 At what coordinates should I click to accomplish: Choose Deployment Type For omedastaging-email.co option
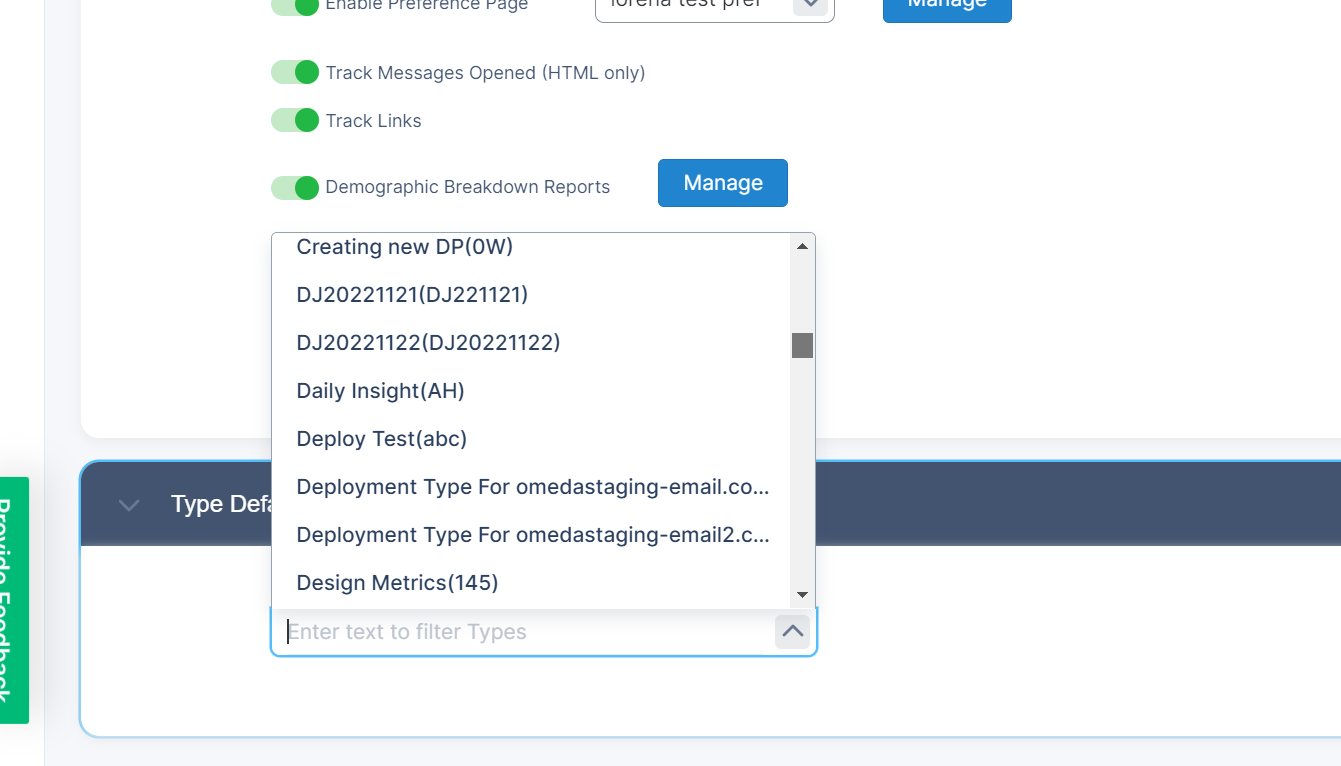coord(532,487)
